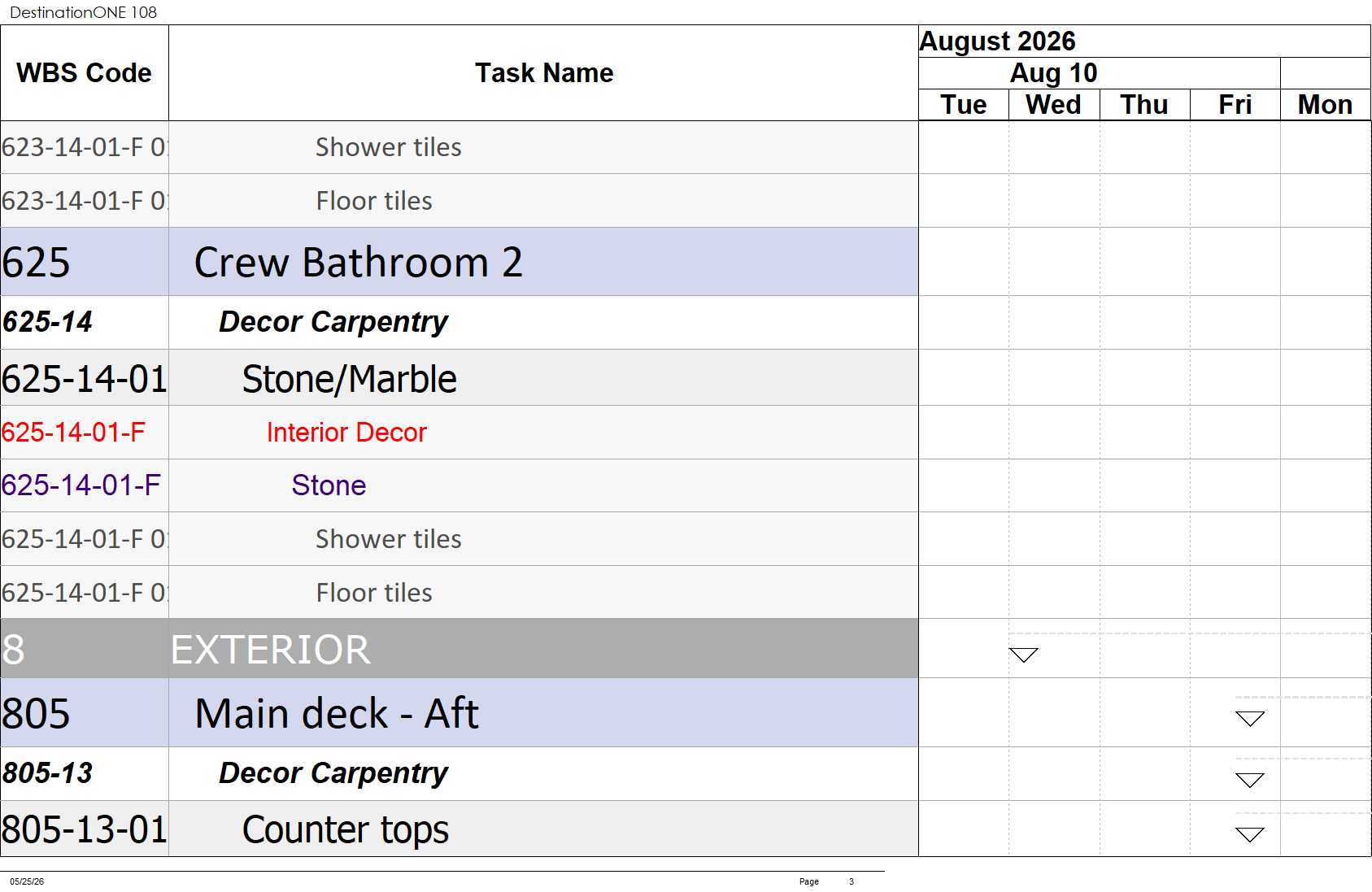The image size is (1372, 892).
Task: Select the Stone/Marble task row
Action: [x=460, y=378]
